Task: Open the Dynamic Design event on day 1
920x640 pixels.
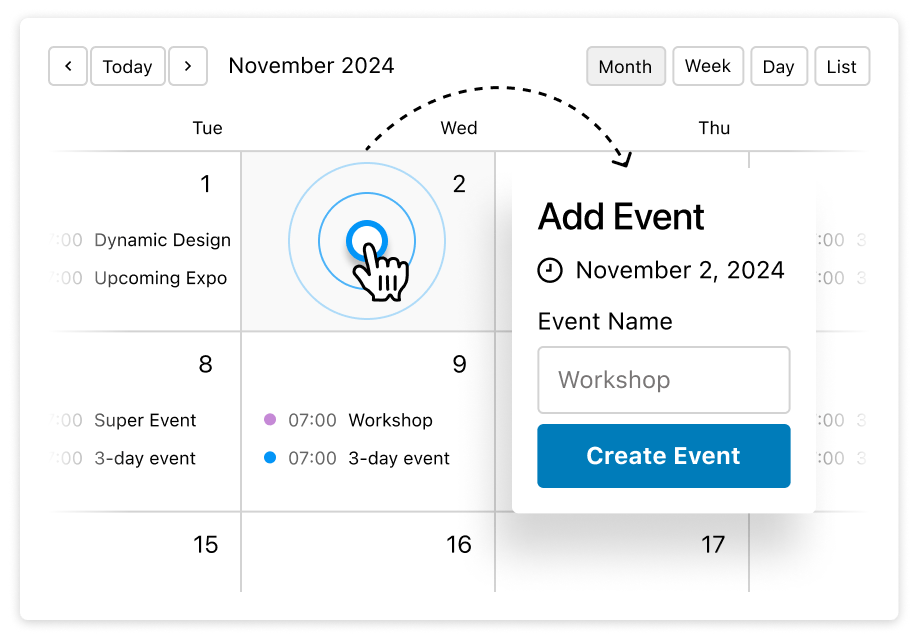Action: point(163,240)
